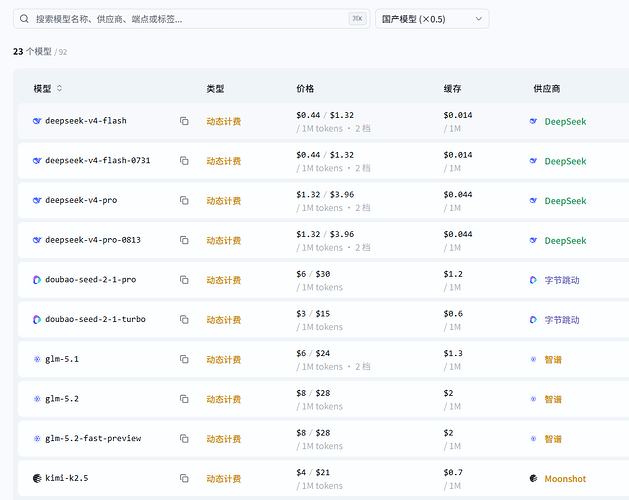The image size is (629, 500).
Task: Focus the model search input field
Action: coord(191,19)
